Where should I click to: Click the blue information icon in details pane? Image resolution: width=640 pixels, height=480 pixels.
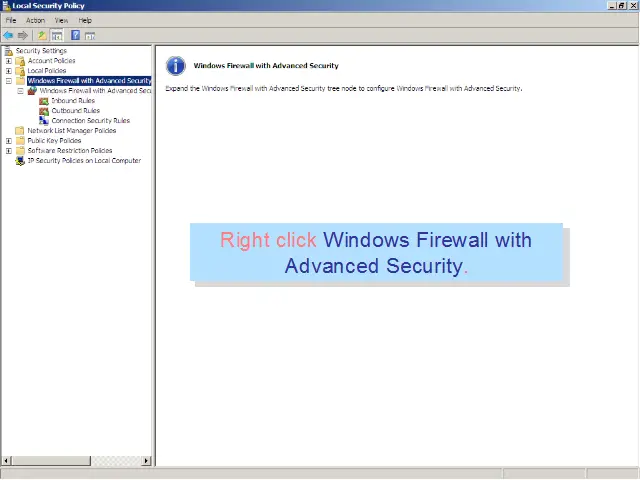[x=176, y=66]
